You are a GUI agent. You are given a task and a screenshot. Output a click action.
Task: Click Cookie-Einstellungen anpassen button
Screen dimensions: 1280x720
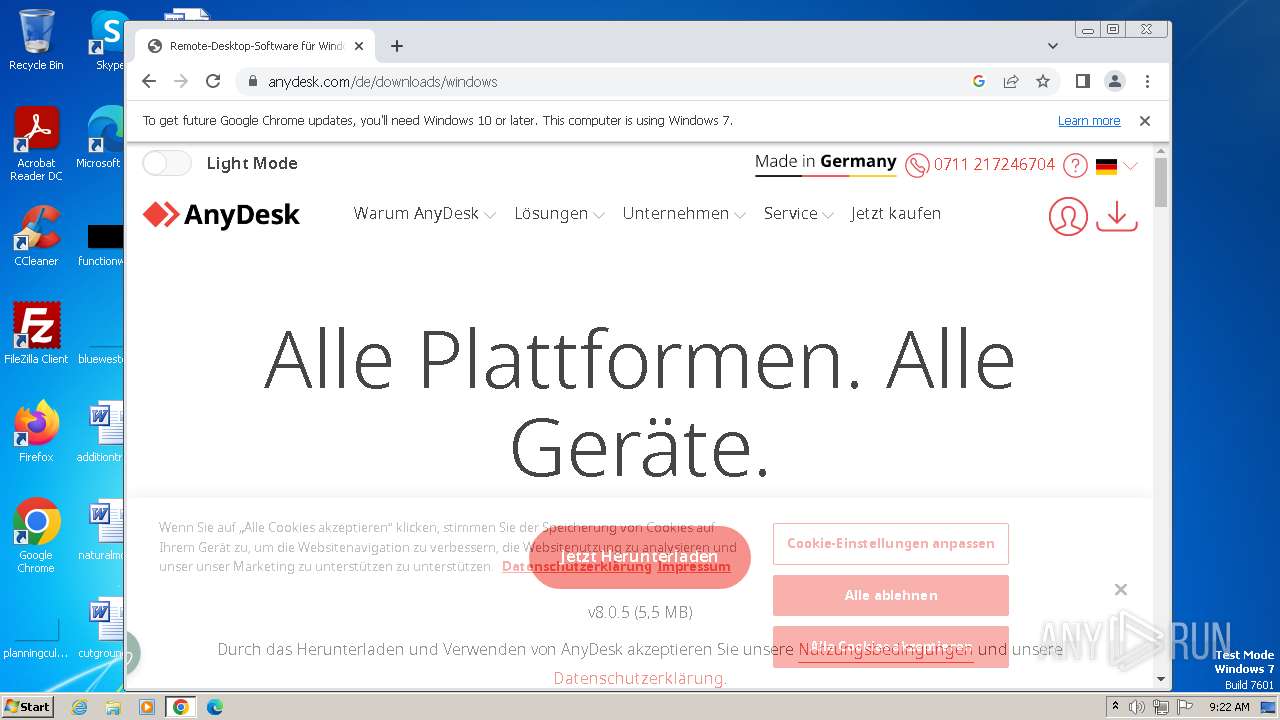pos(890,544)
